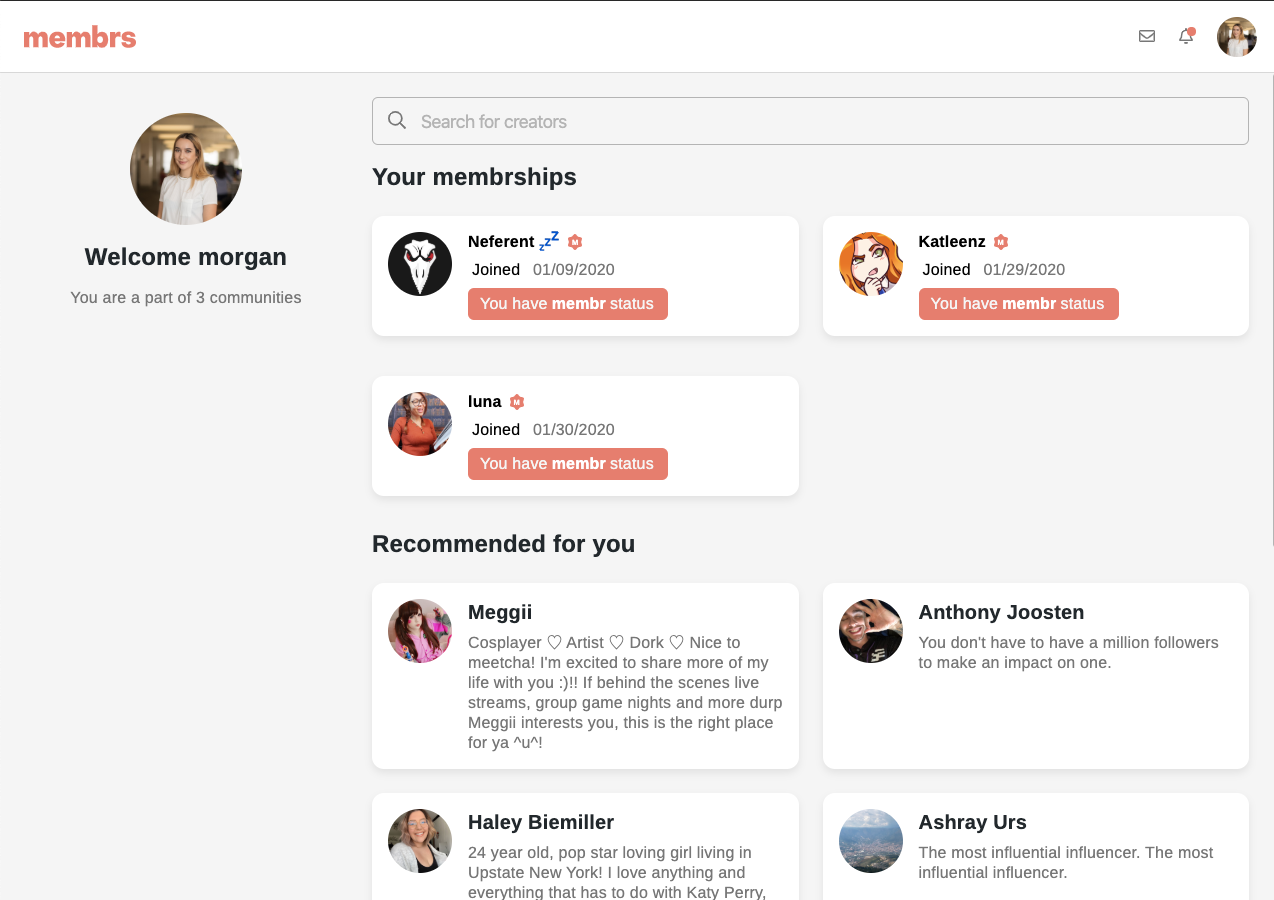The width and height of the screenshot is (1274, 900).
Task: Open the profile avatar in top bar
Action: [1237, 37]
